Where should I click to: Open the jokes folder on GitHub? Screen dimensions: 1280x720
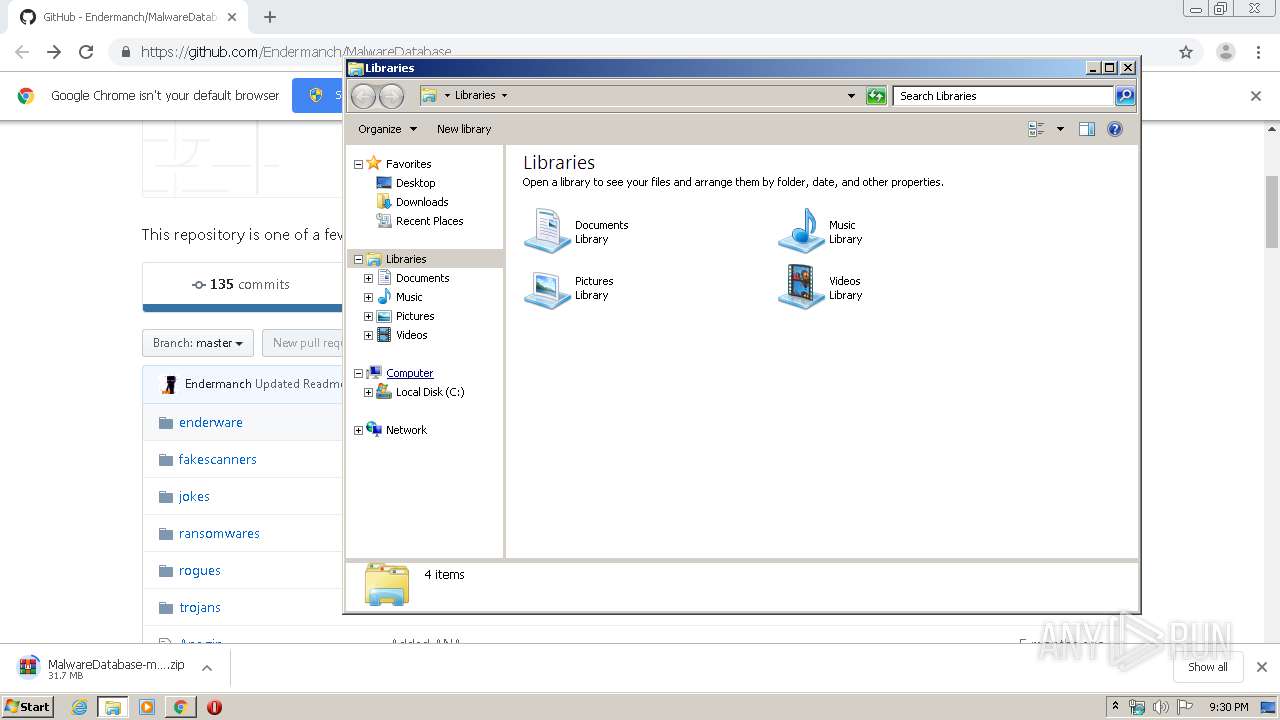(194, 496)
